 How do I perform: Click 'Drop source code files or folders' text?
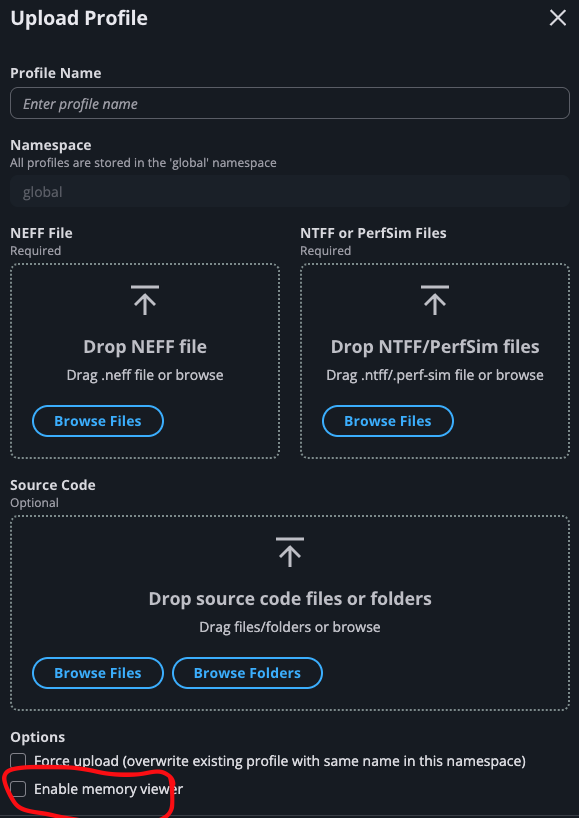(290, 598)
